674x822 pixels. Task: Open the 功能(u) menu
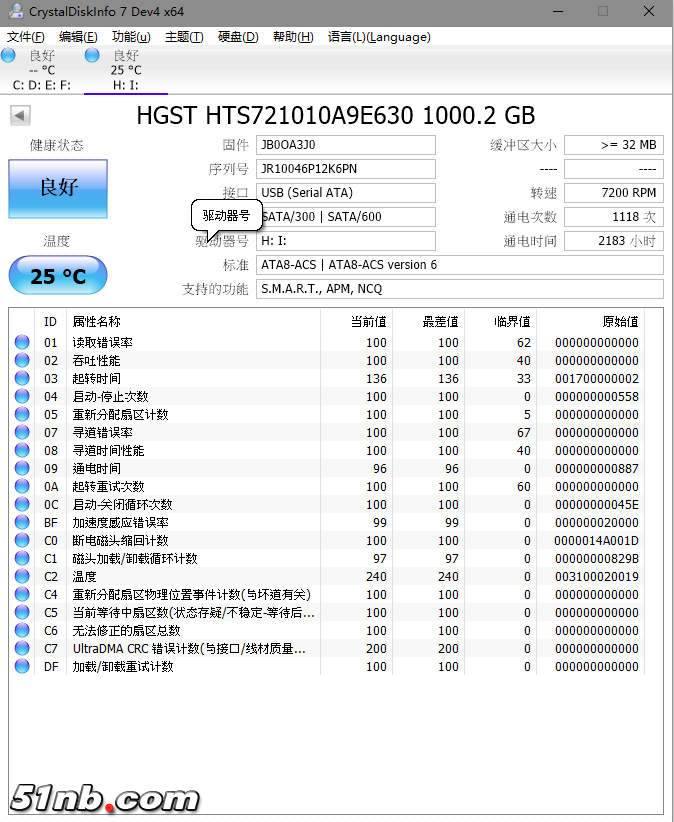pos(131,37)
